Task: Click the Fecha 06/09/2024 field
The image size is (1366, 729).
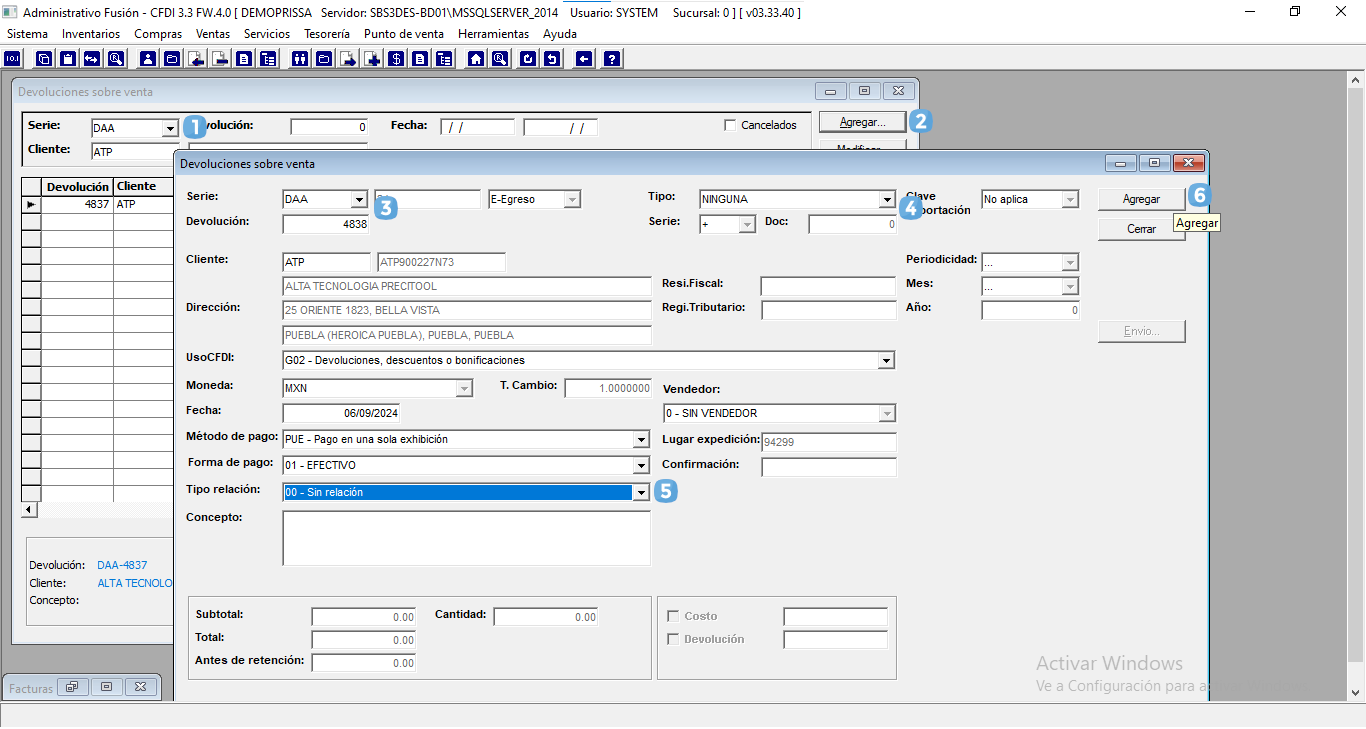Action: coord(340,413)
